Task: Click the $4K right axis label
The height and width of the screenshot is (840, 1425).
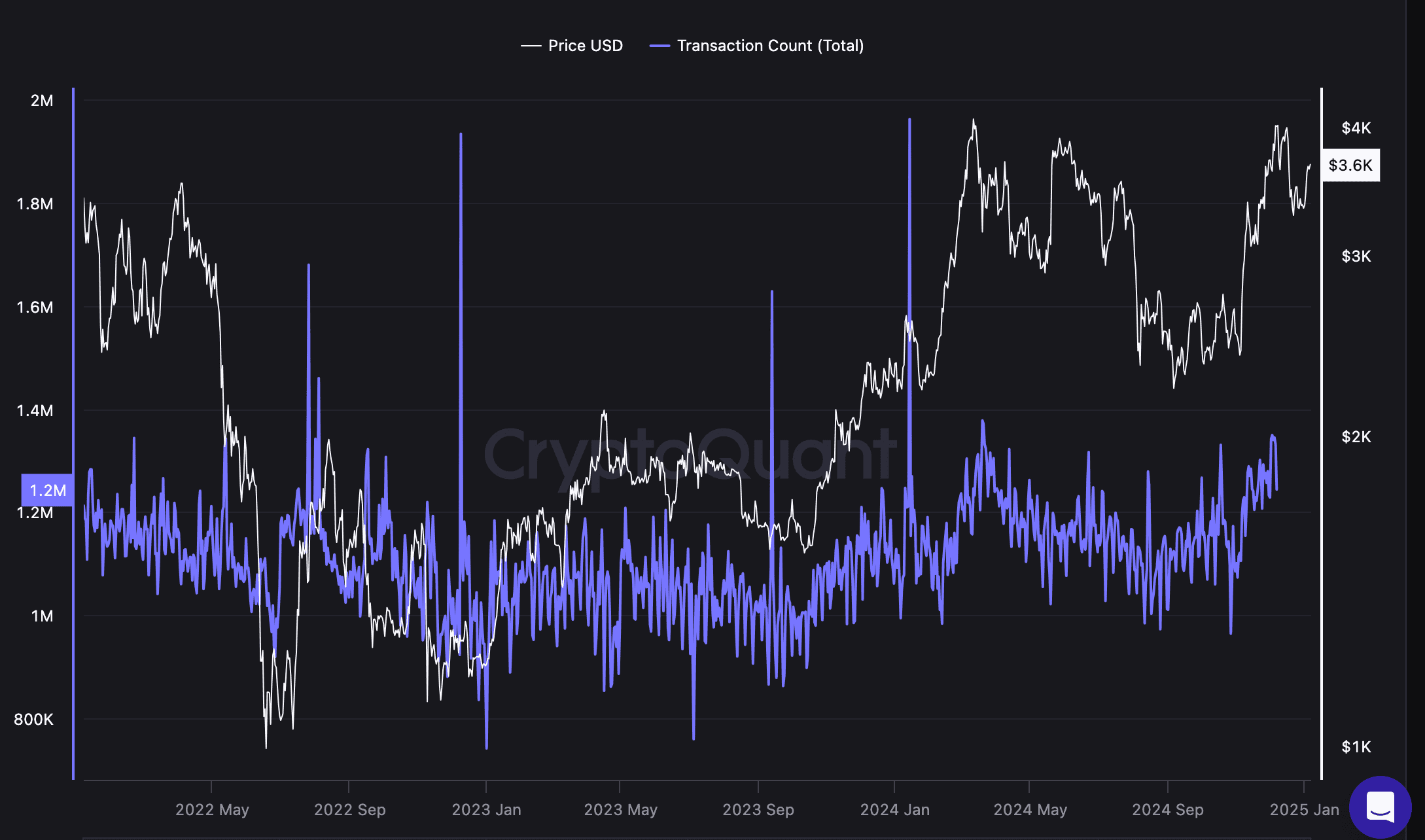Action: tap(1356, 128)
